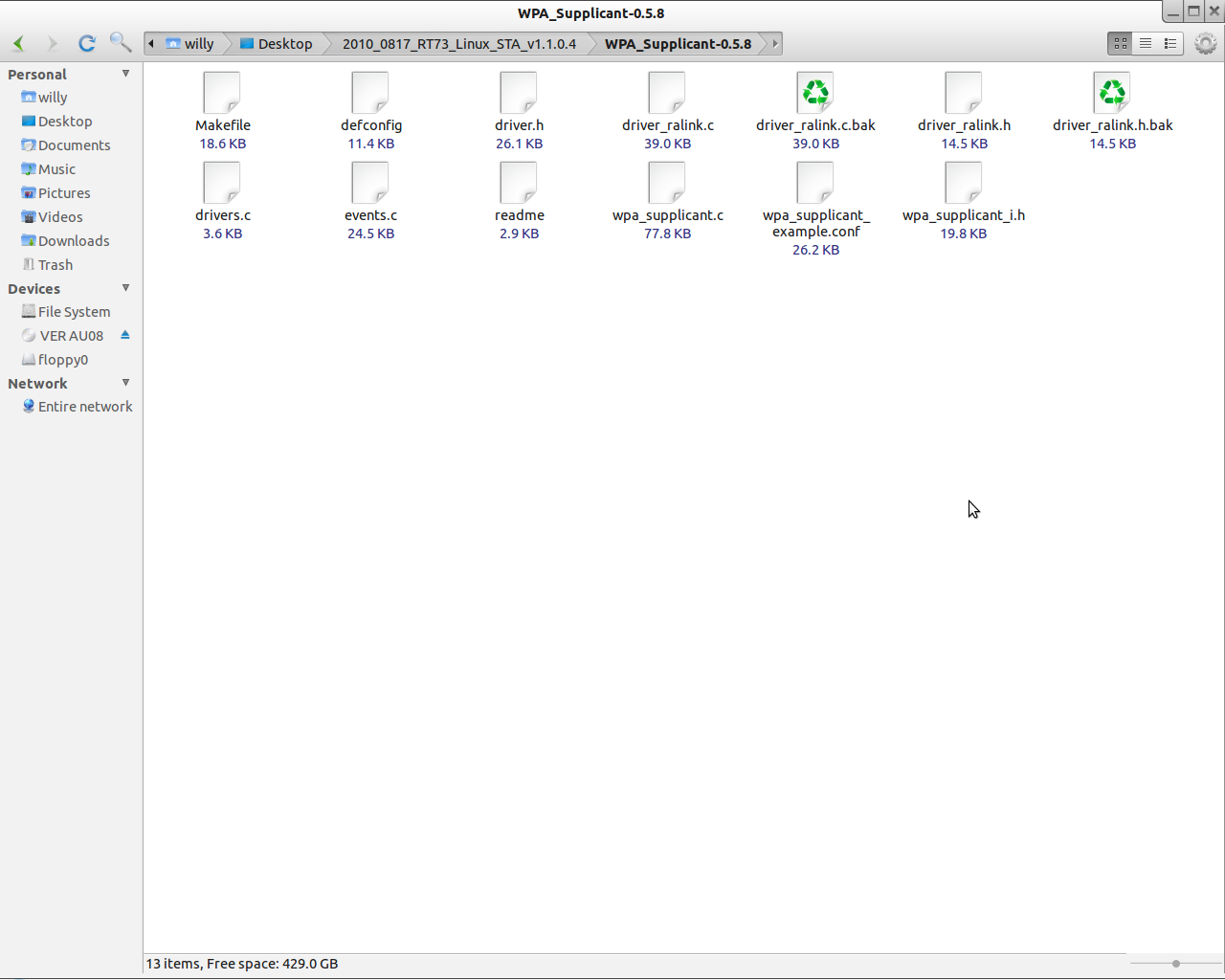Open the gear settings menu
The height and width of the screenshot is (980, 1225).
[x=1206, y=43]
